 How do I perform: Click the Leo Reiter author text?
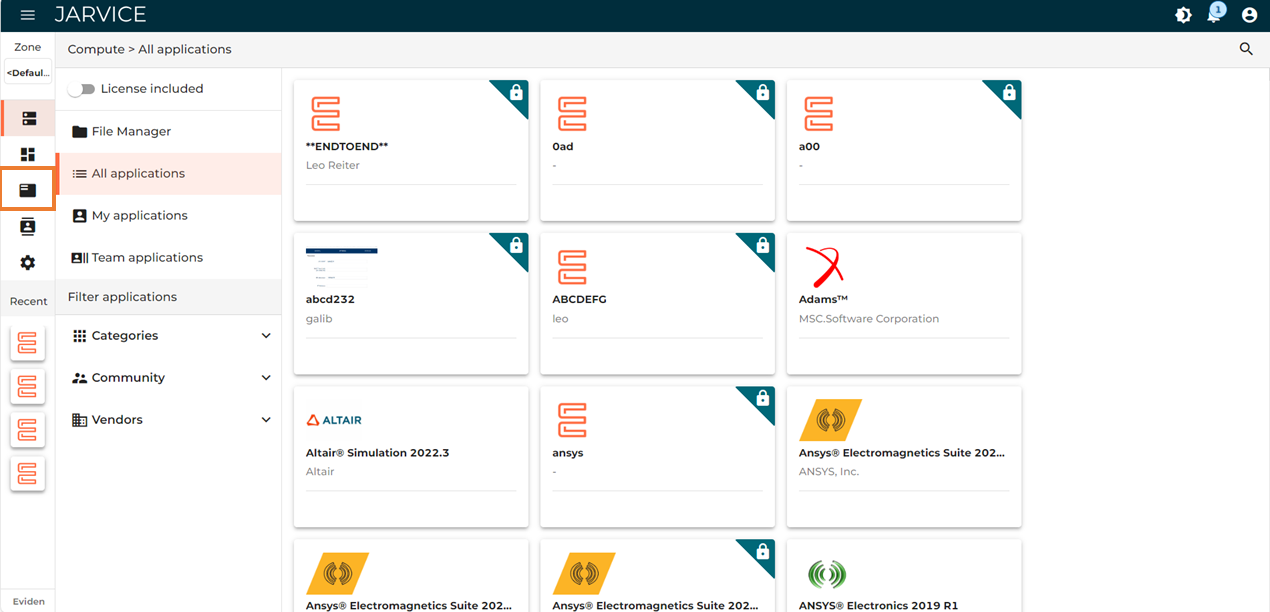(x=333, y=166)
